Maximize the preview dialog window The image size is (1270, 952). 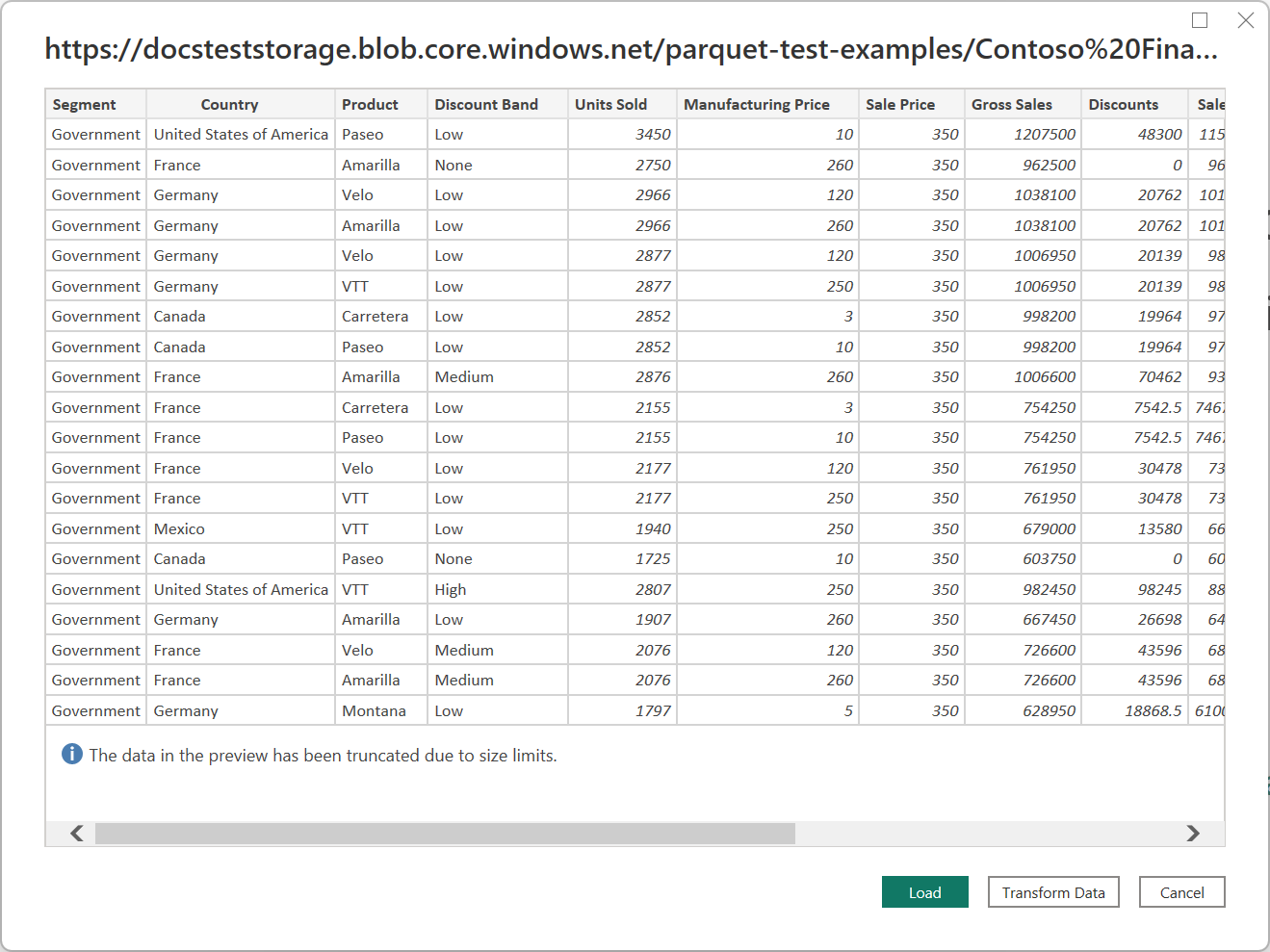tap(1200, 20)
